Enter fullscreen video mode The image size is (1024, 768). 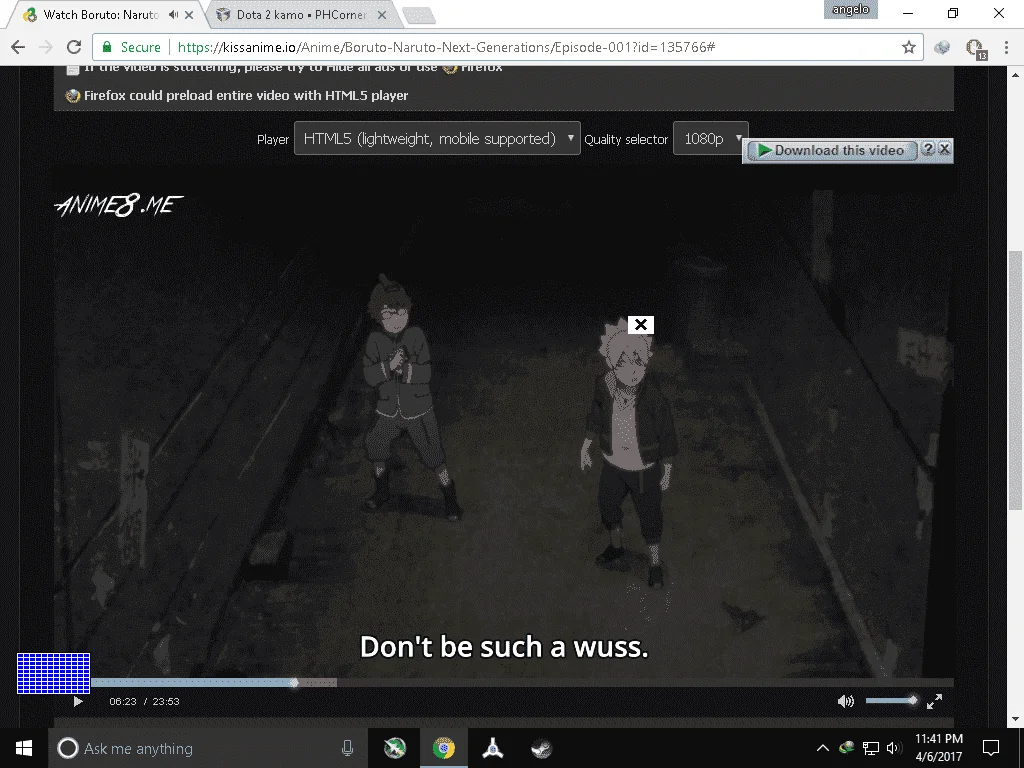935,701
